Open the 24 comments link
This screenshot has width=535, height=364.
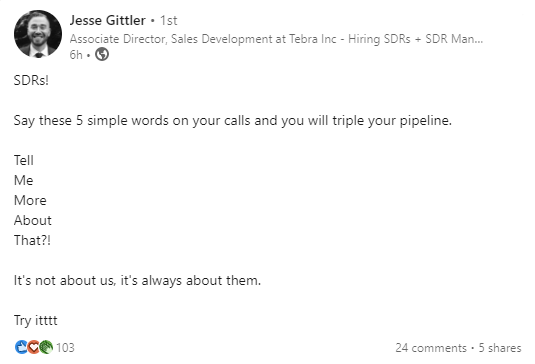pyautogui.click(x=431, y=348)
